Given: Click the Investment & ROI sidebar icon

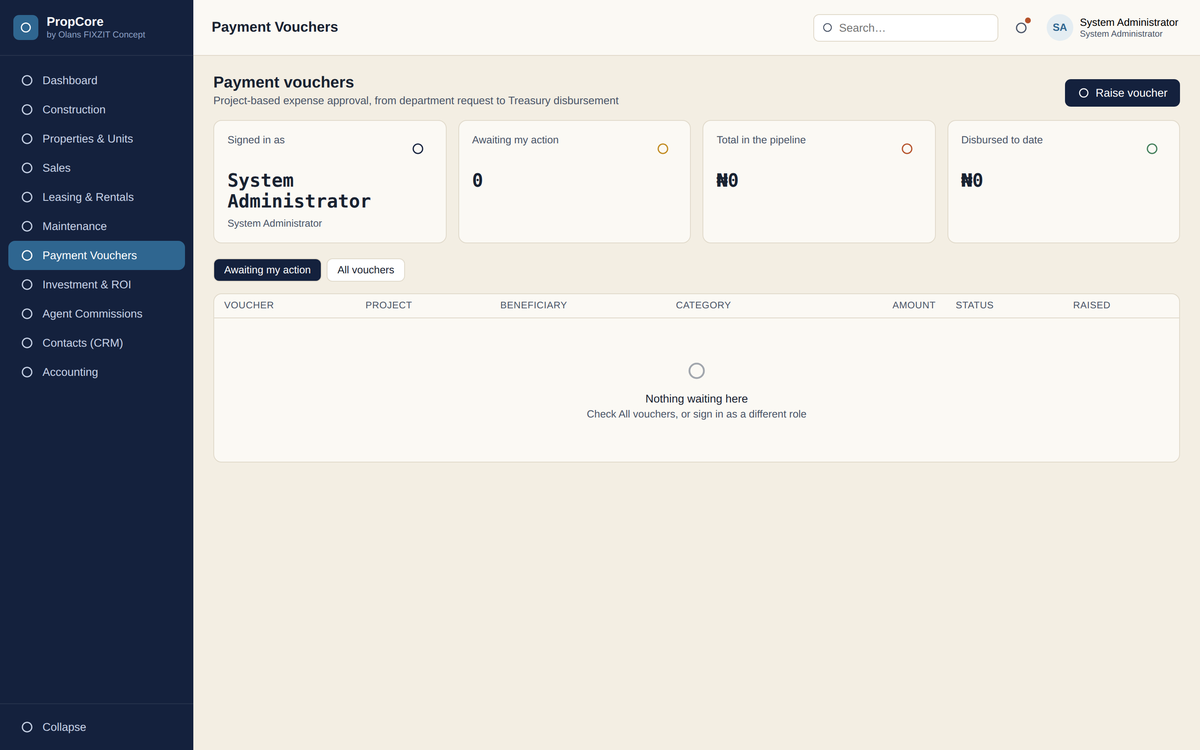Looking at the screenshot, I should pos(27,285).
